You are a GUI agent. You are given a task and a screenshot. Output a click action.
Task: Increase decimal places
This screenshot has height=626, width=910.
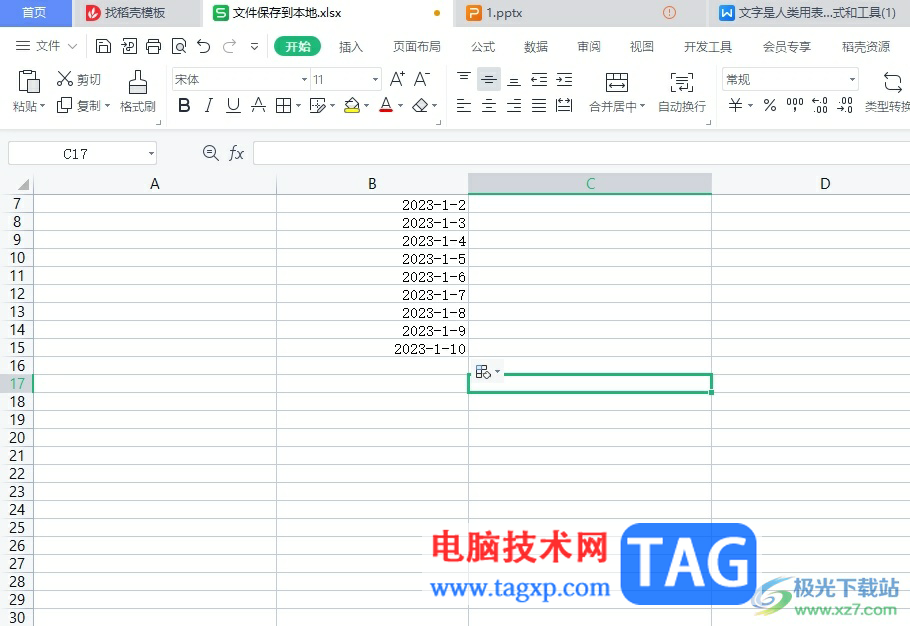point(820,105)
